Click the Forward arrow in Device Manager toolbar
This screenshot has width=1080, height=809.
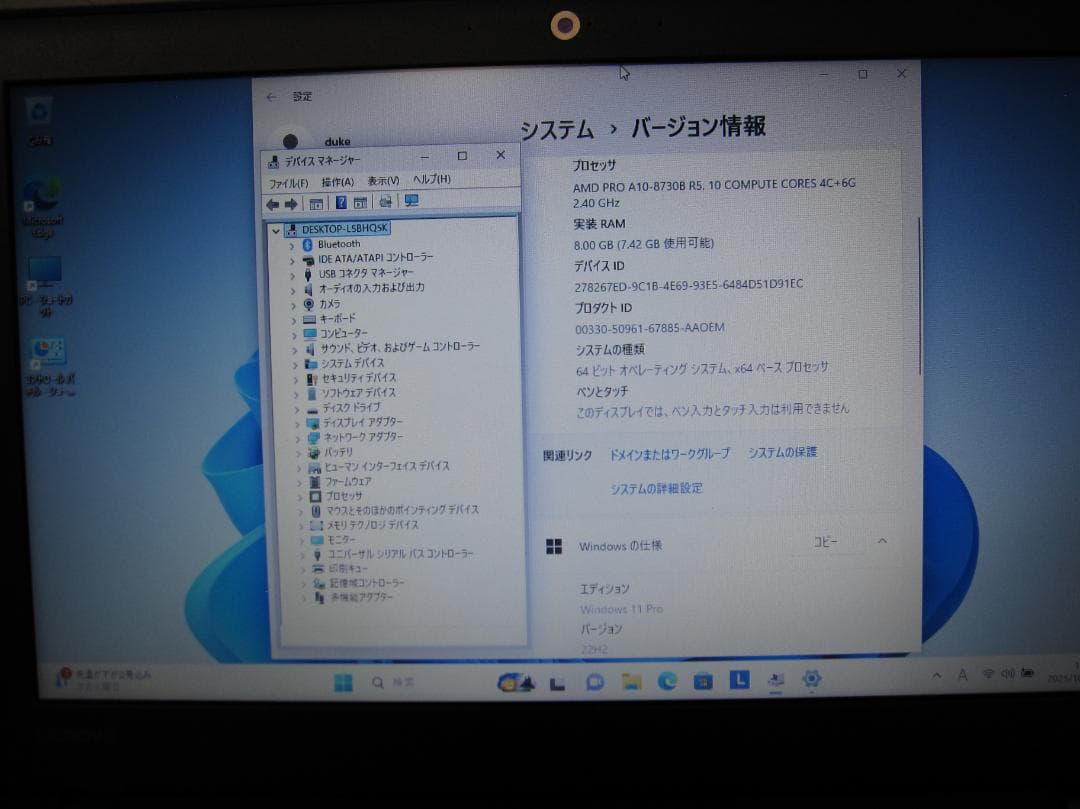click(289, 202)
